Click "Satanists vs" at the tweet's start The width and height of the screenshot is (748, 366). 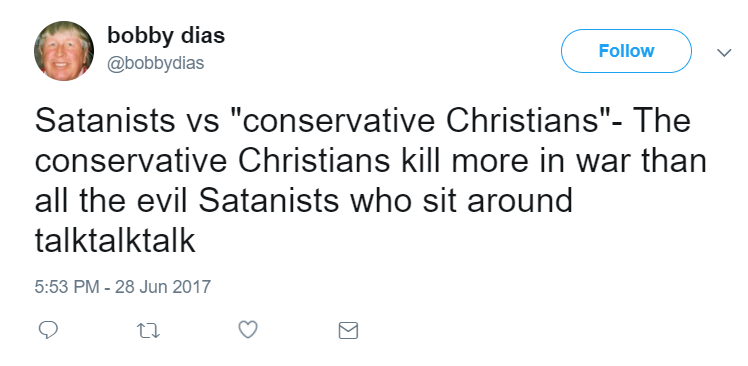tap(127, 120)
